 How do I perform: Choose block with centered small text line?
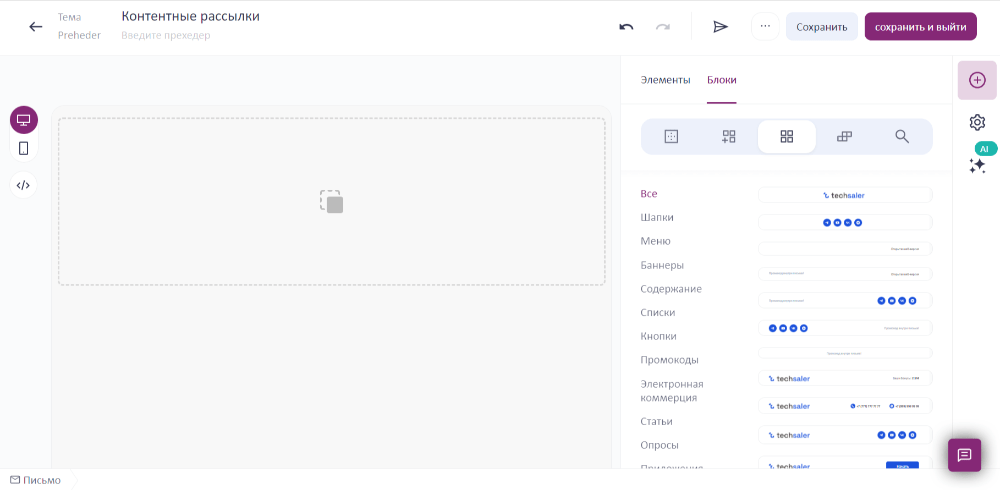pyautogui.click(x=845, y=353)
